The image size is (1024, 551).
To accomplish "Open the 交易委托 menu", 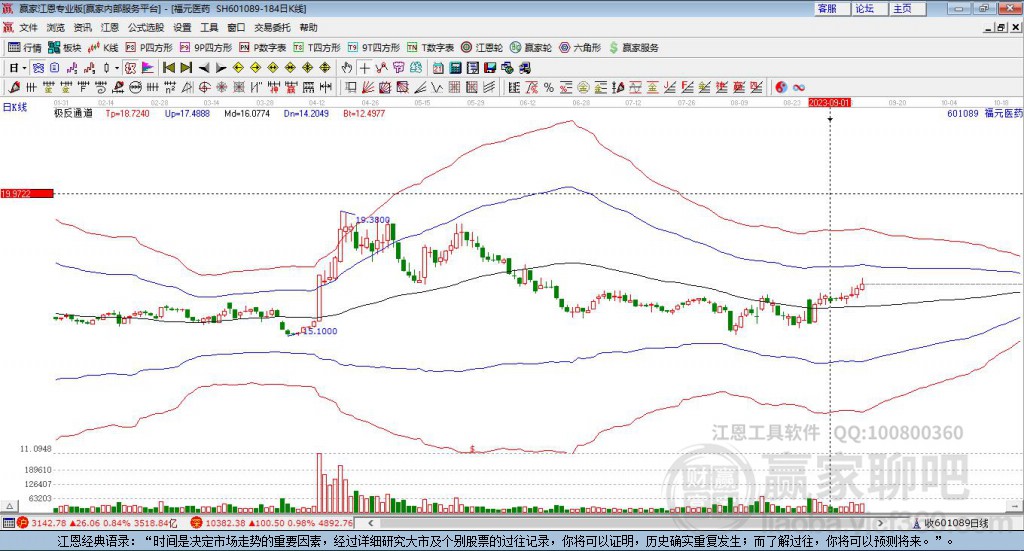I will [272, 27].
